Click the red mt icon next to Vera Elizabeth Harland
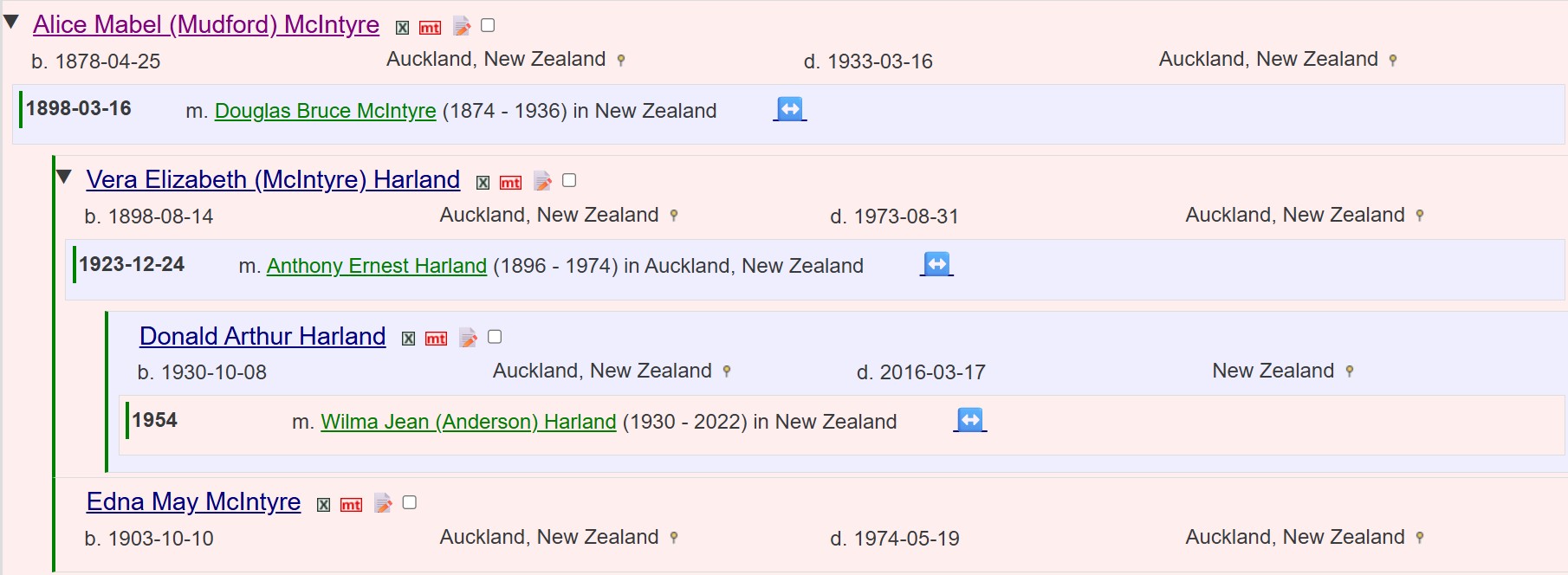This screenshot has width=1568, height=575. (x=511, y=183)
